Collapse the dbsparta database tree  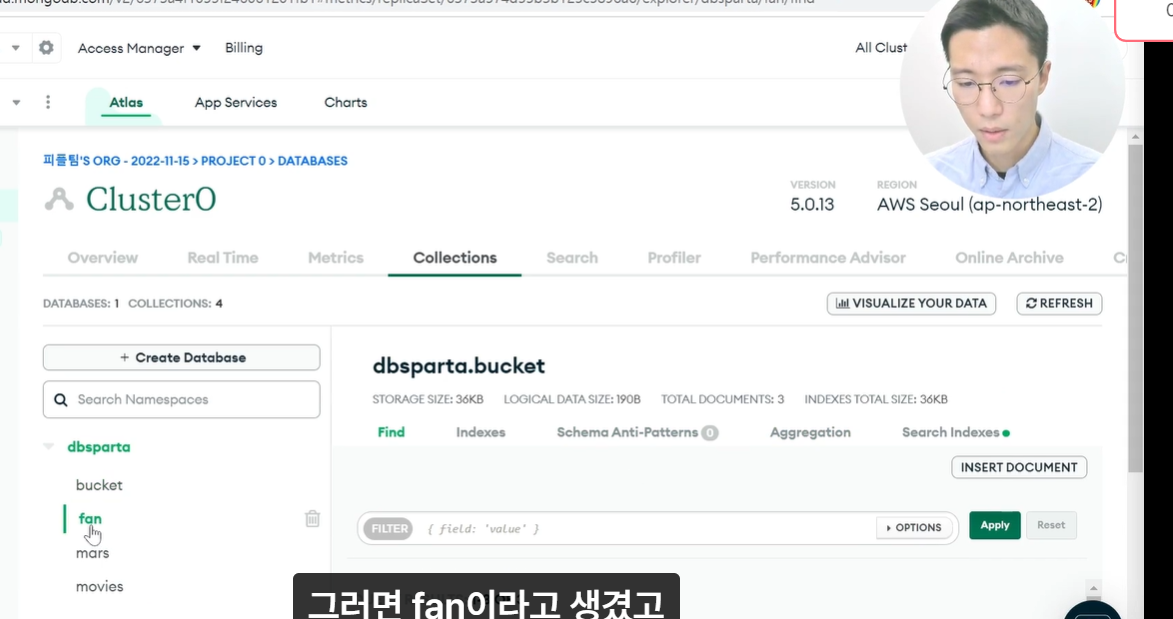click(x=49, y=447)
